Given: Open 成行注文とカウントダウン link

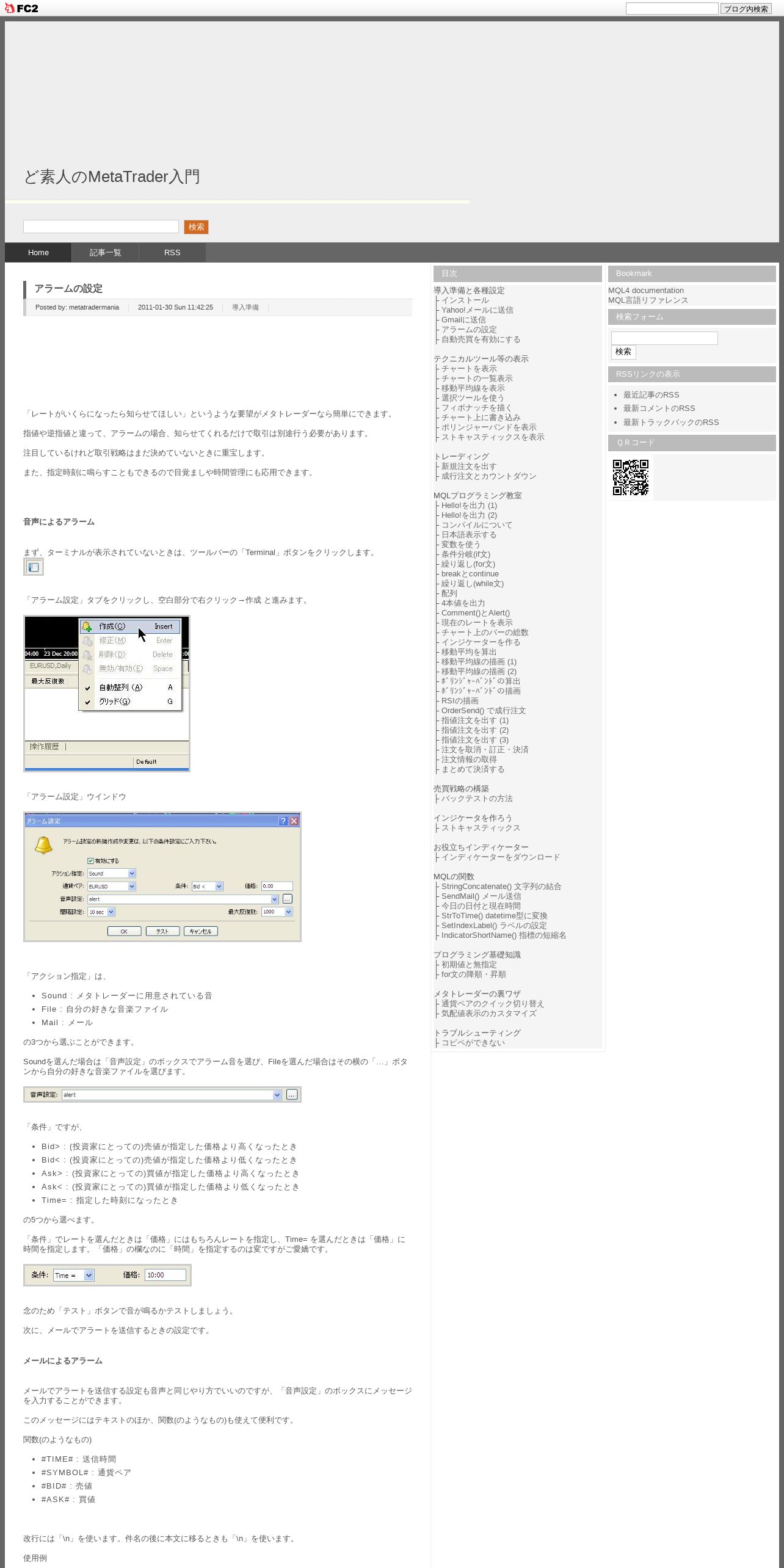Looking at the screenshot, I should point(488,476).
